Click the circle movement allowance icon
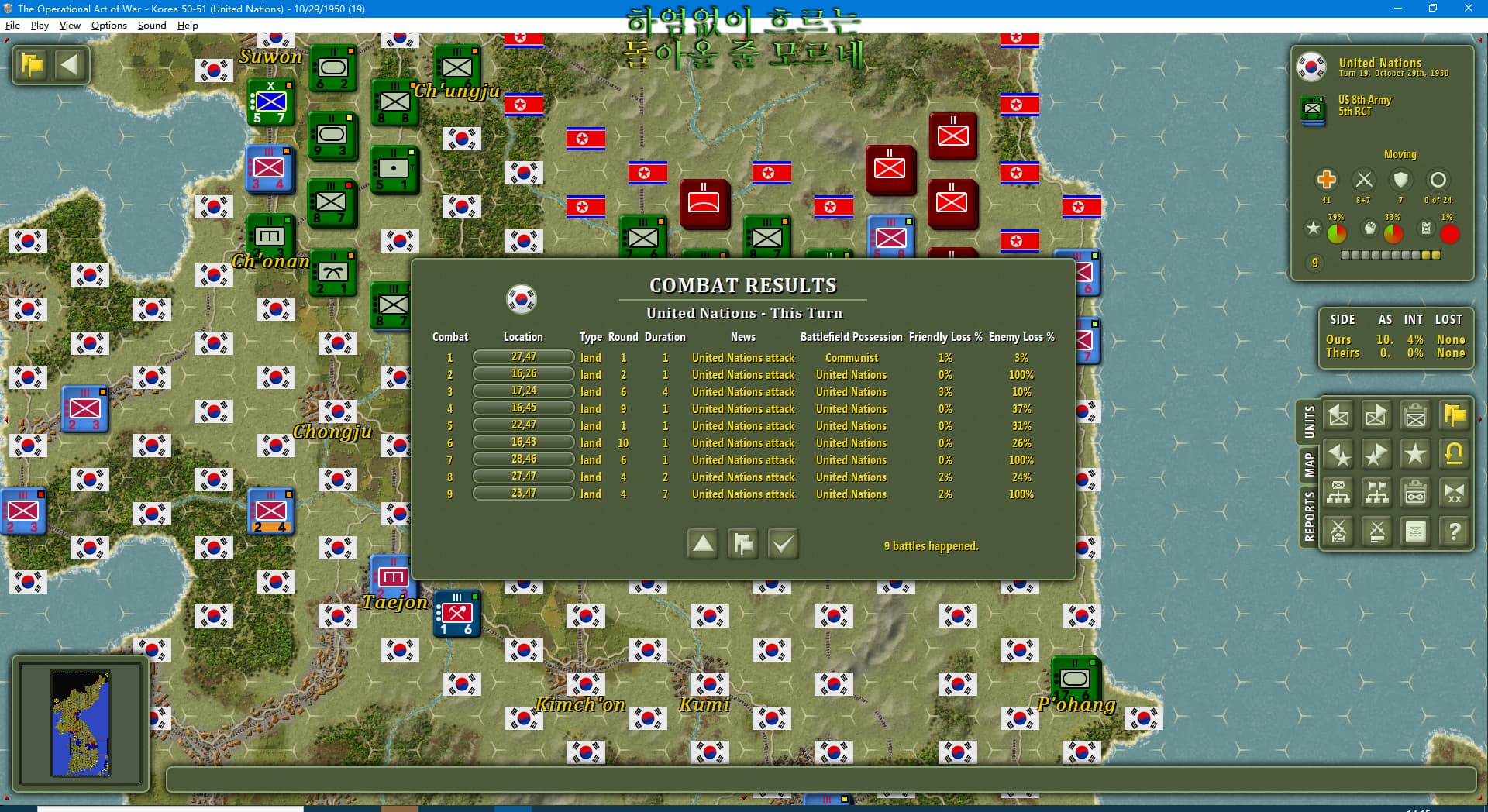This screenshot has width=1488, height=812. pos(1438,180)
